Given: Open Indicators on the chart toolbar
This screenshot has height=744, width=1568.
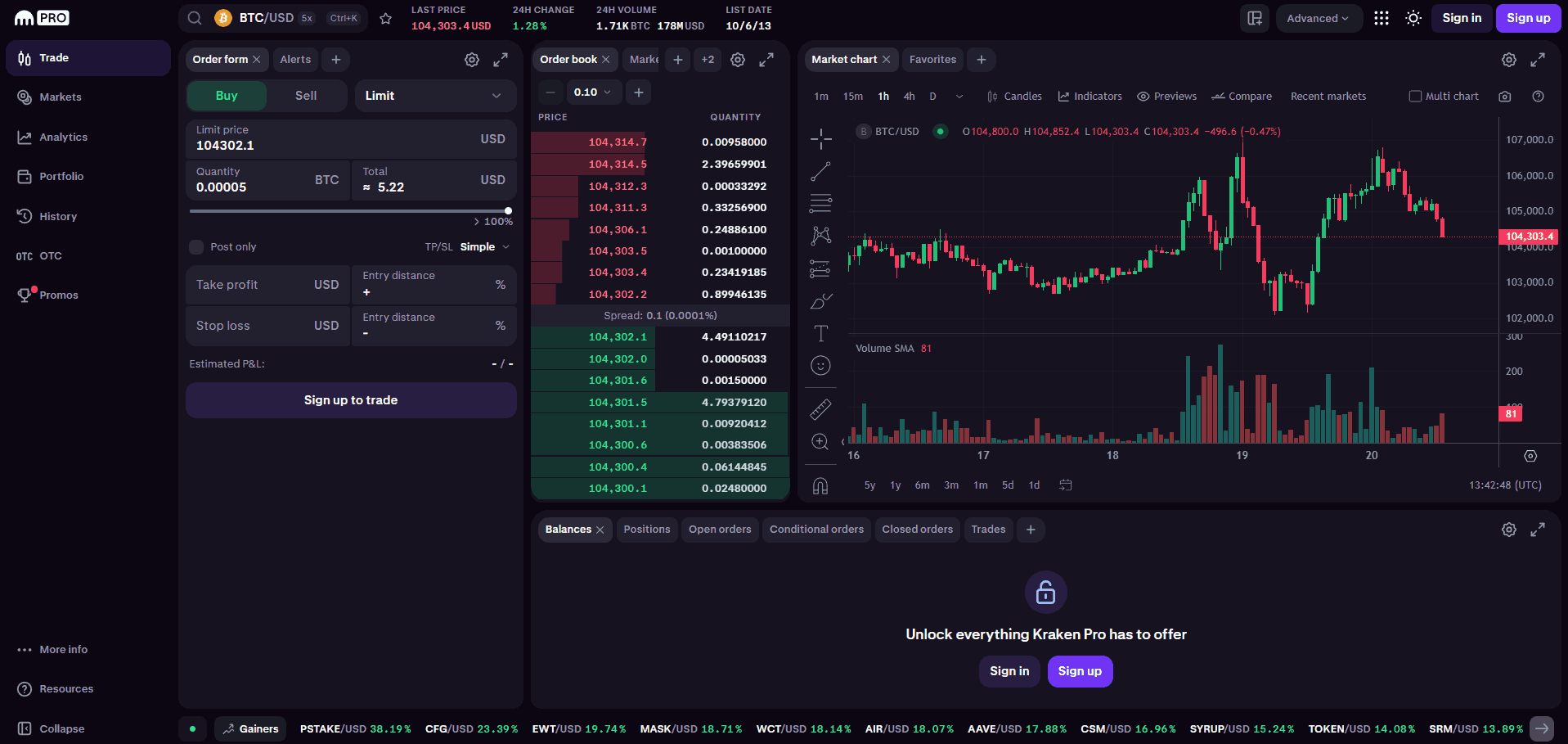Looking at the screenshot, I should 1090,96.
